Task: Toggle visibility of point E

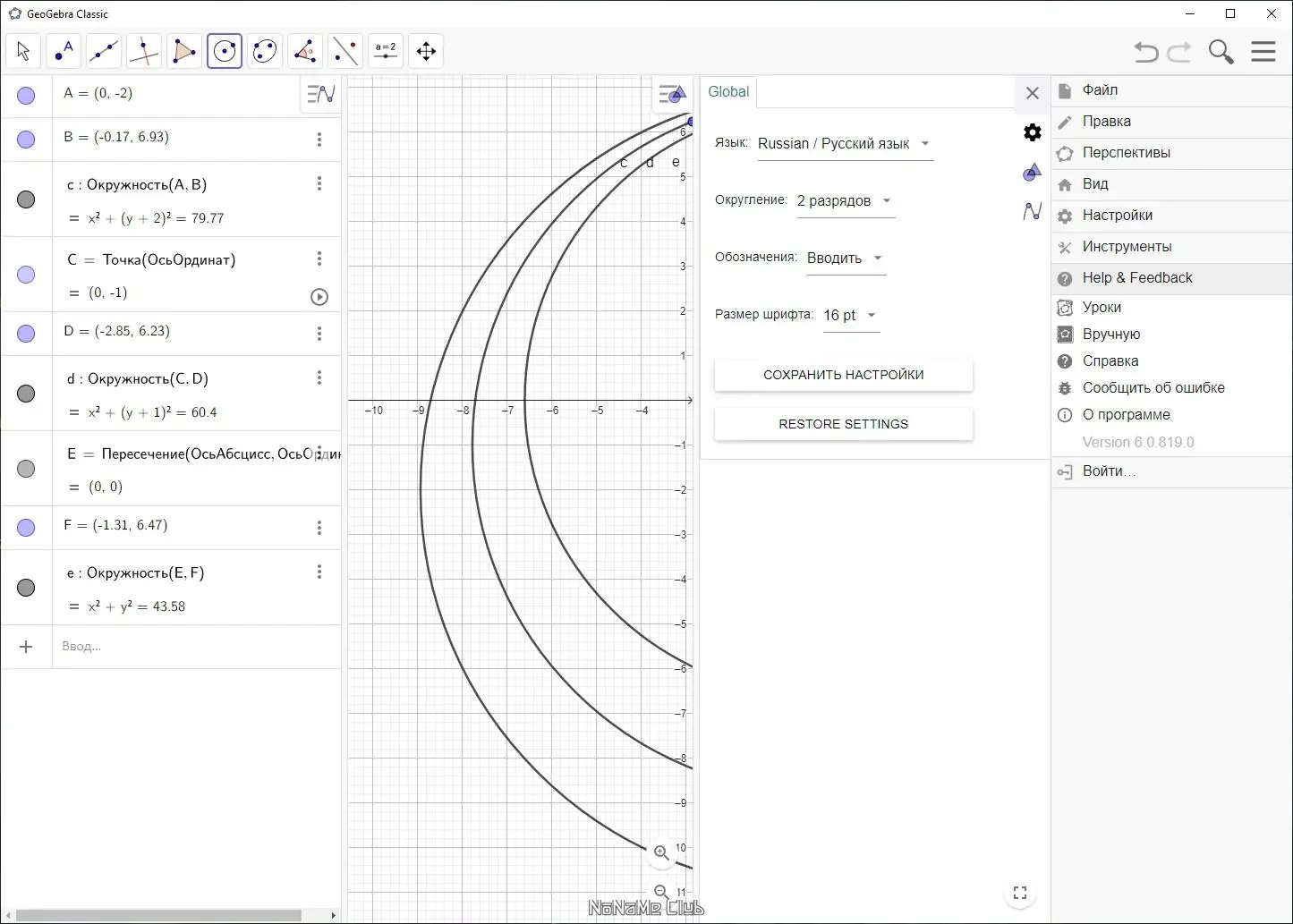Action: click(26, 469)
